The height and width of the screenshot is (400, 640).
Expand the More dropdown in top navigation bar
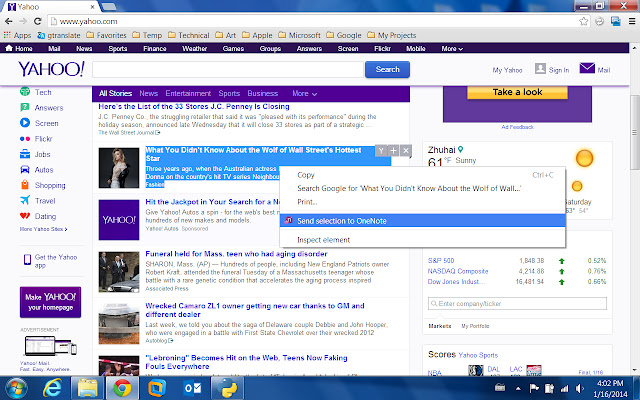pyautogui.click(x=452, y=48)
